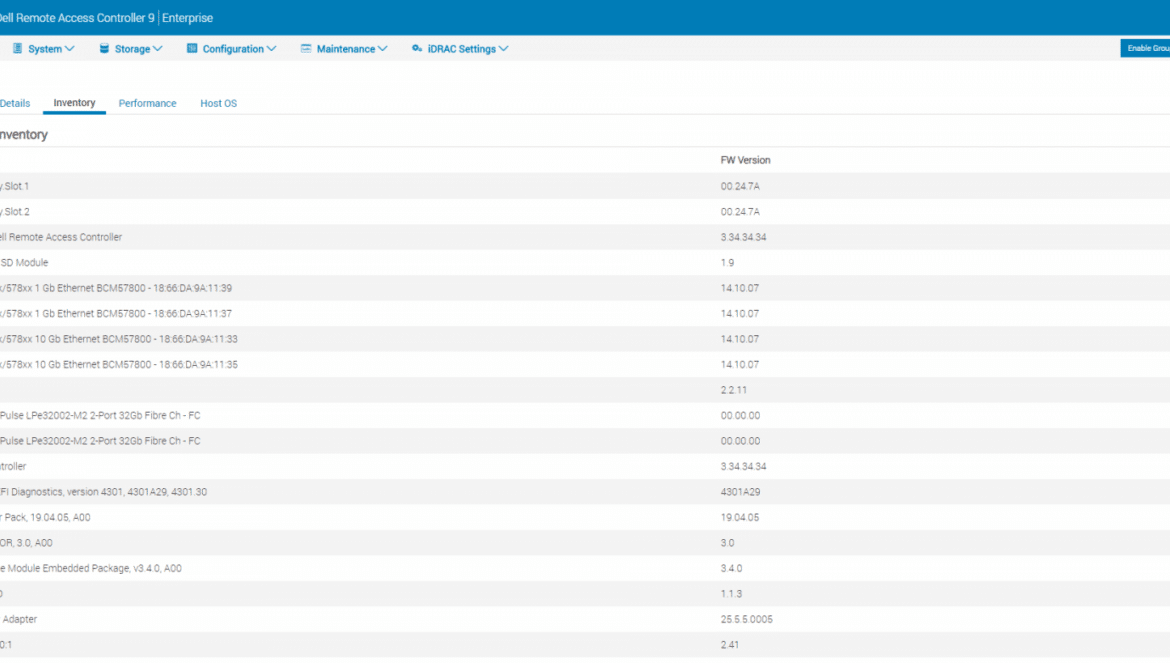
Task: Expand the Maintenance dropdown chevron
Action: pyautogui.click(x=382, y=49)
